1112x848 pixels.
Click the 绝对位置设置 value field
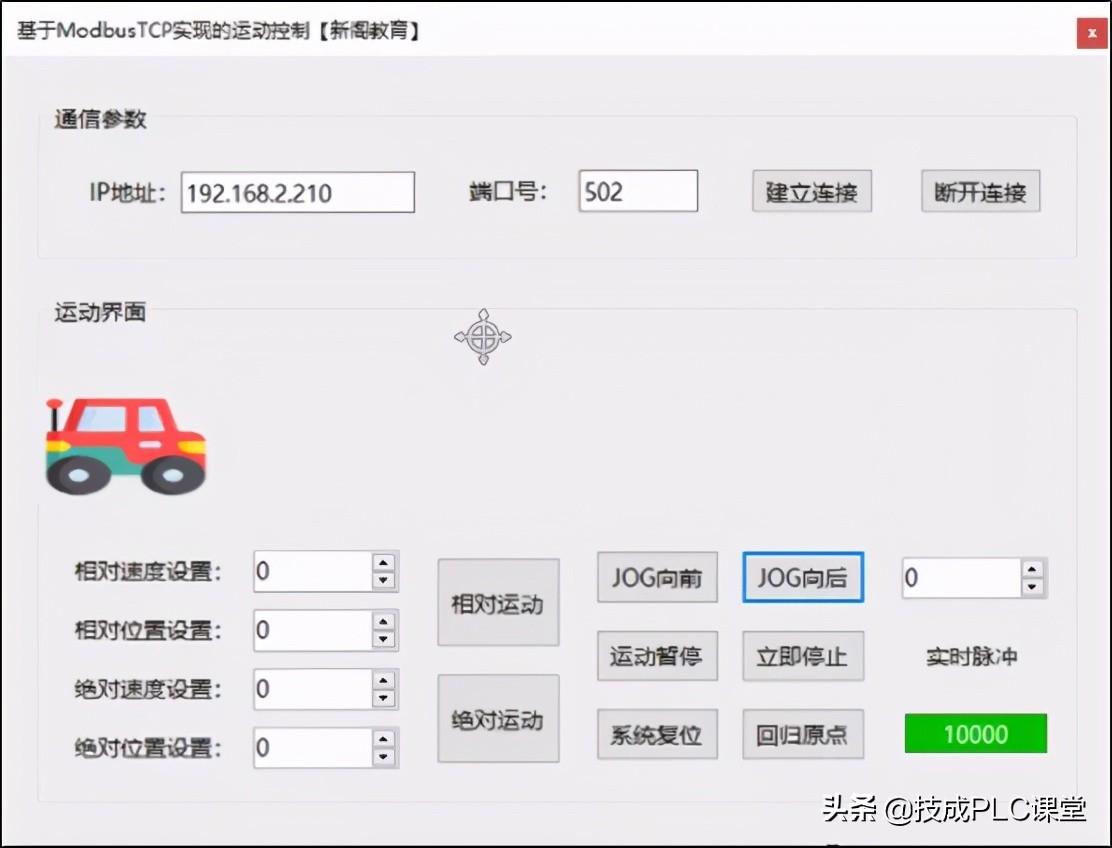click(x=313, y=748)
